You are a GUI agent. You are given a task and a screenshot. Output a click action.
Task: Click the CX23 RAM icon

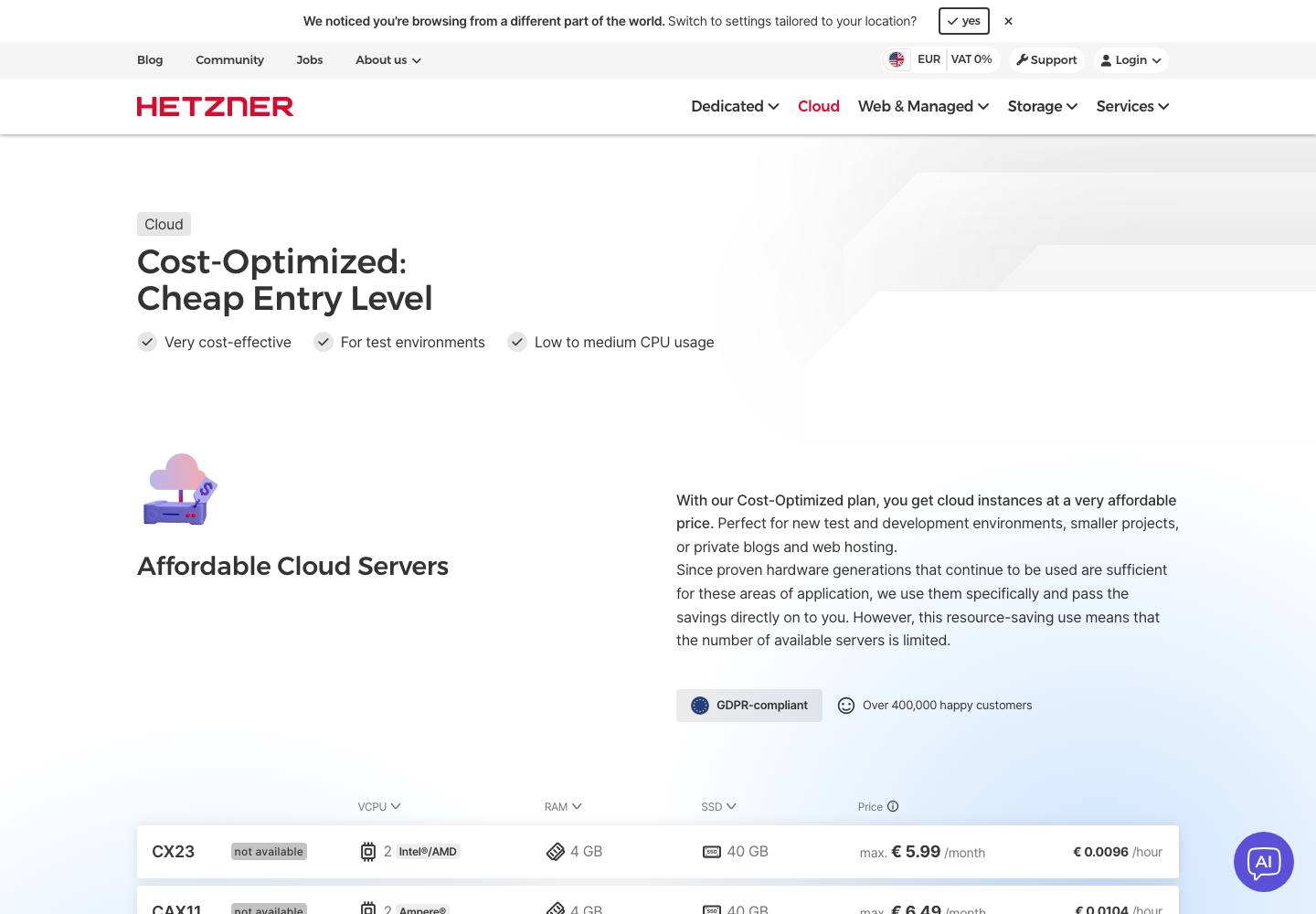pos(555,852)
